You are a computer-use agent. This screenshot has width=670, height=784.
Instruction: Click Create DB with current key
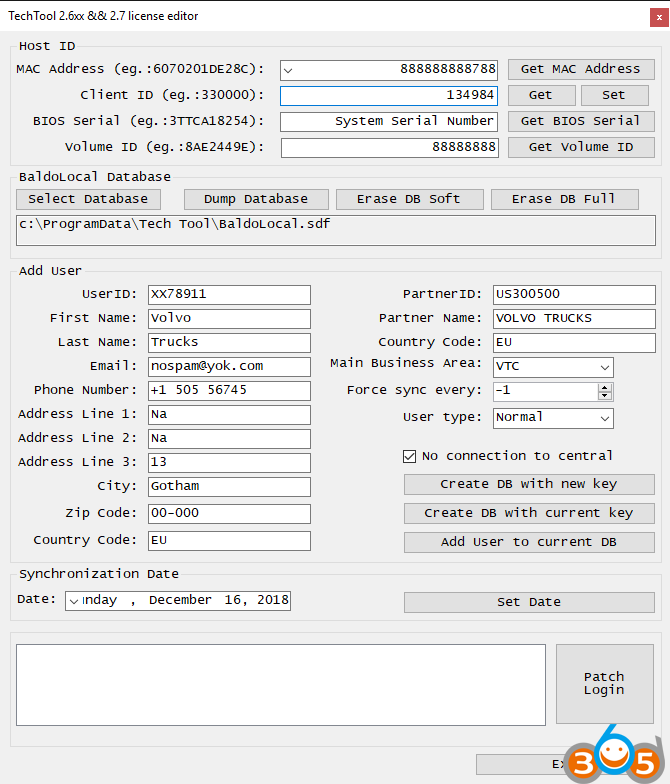529,513
